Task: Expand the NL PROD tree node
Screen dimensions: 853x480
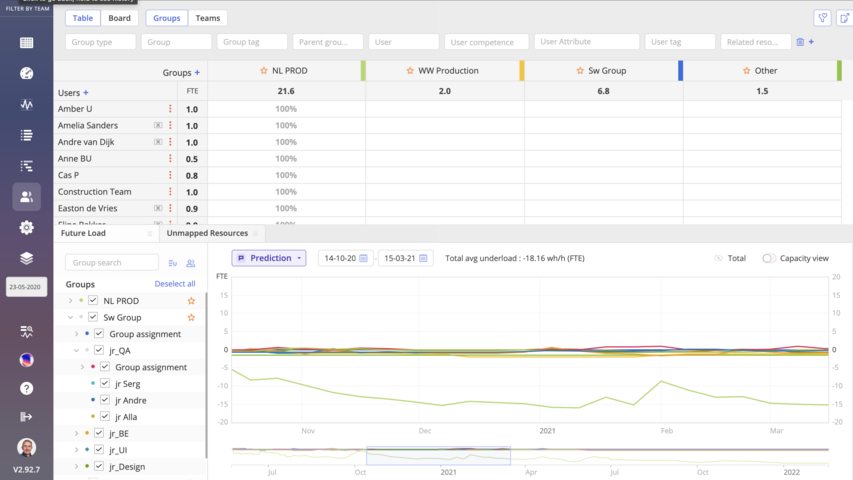Action: 70,300
